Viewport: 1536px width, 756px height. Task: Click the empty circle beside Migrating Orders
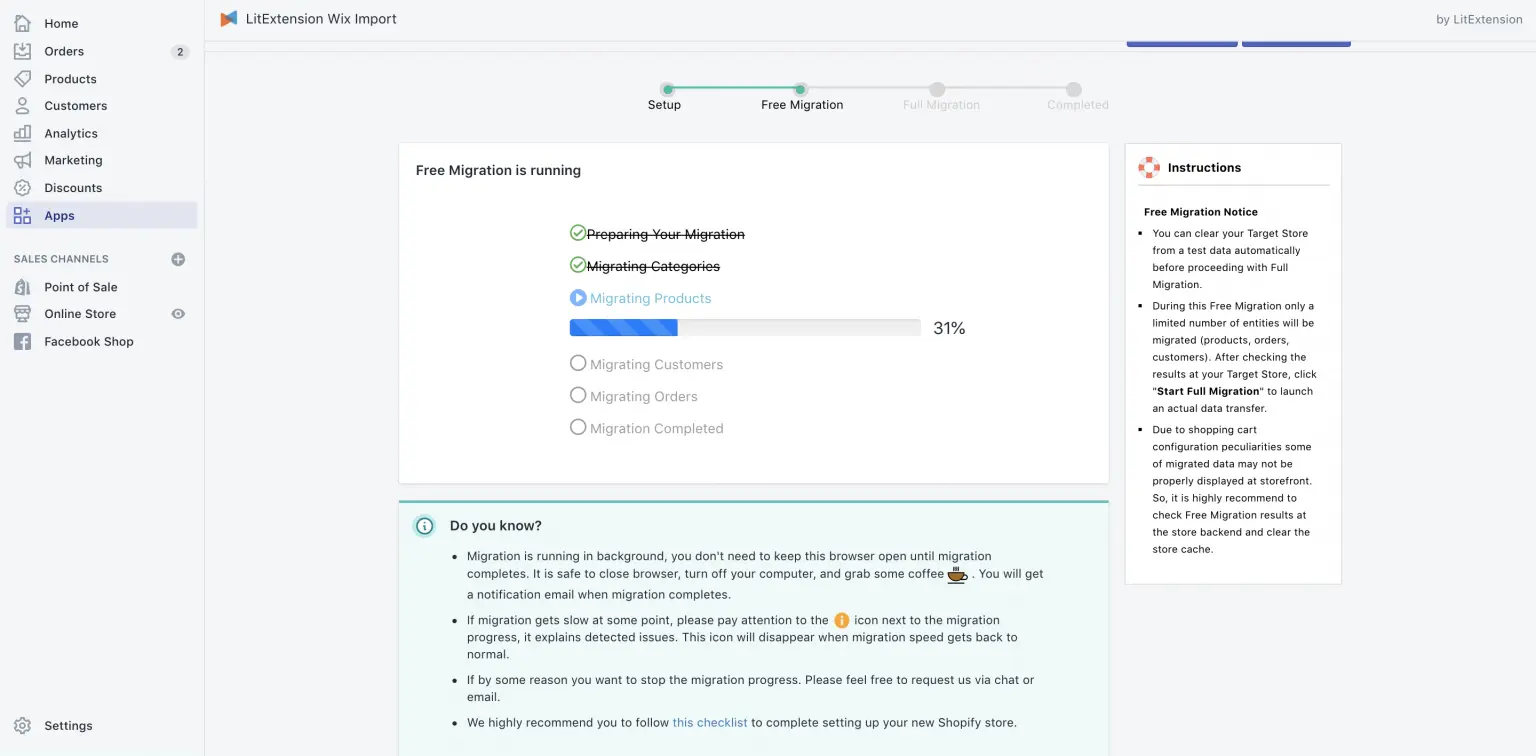tap(578, 395)
